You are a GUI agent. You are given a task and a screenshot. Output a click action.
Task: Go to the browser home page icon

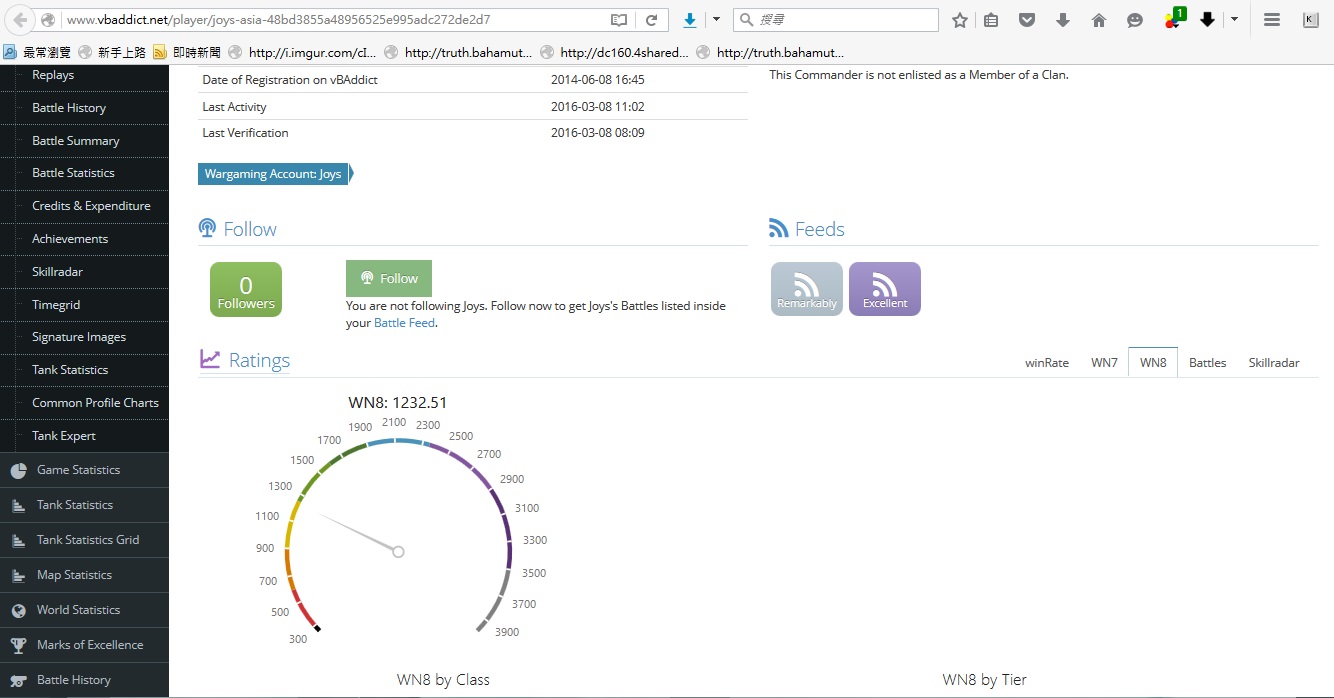click(1099, 20)
